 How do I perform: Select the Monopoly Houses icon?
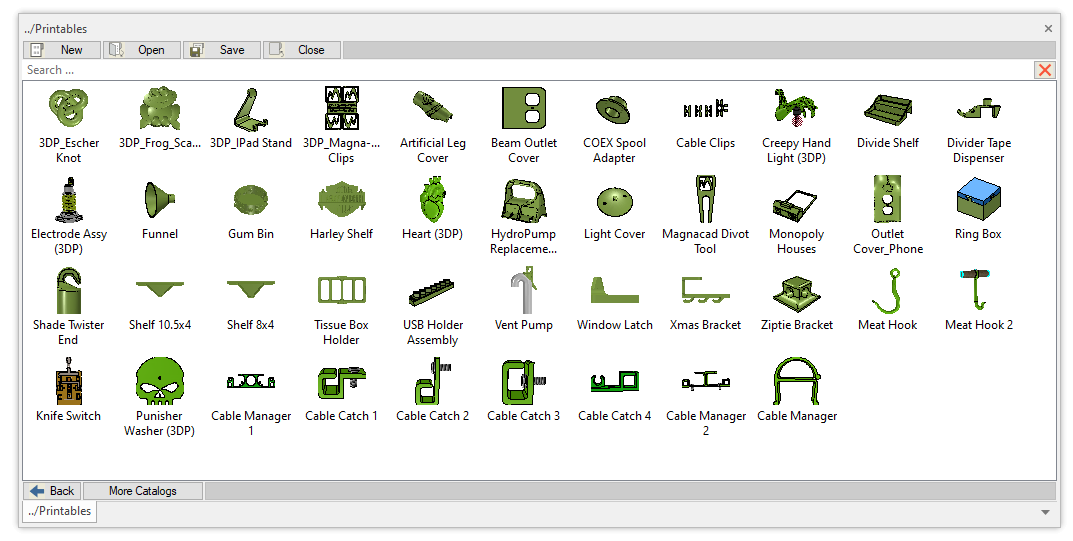(796, 199)
